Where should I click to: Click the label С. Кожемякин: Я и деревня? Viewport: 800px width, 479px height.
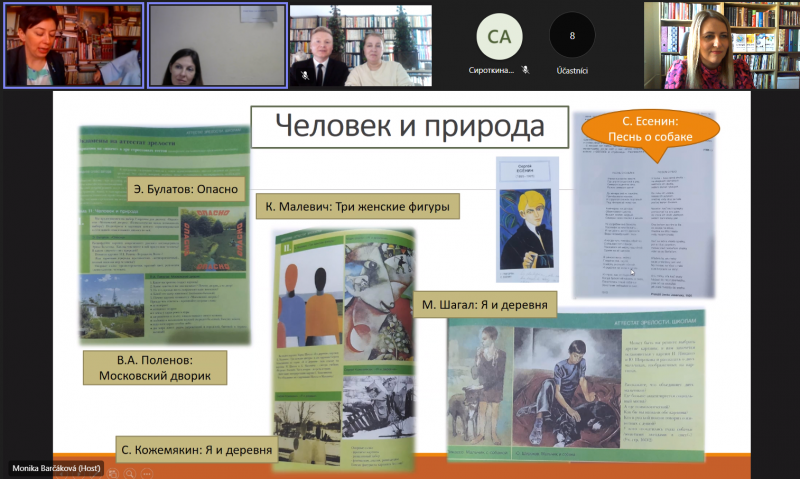(x=195, y=449)
